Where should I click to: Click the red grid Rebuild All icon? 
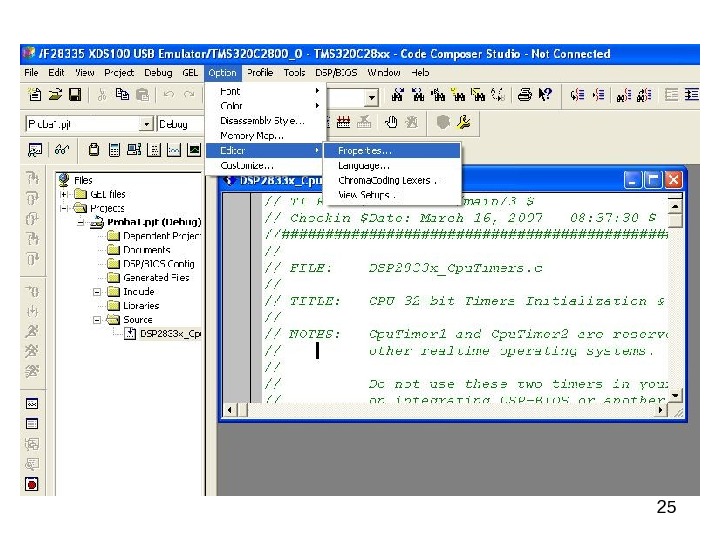(x=343, y=122)
